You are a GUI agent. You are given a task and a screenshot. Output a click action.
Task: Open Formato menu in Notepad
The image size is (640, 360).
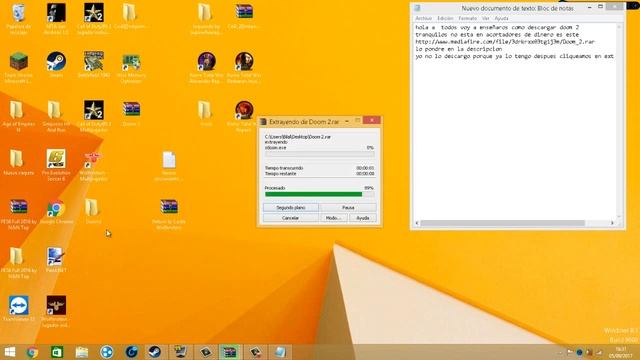coord(467,18)
